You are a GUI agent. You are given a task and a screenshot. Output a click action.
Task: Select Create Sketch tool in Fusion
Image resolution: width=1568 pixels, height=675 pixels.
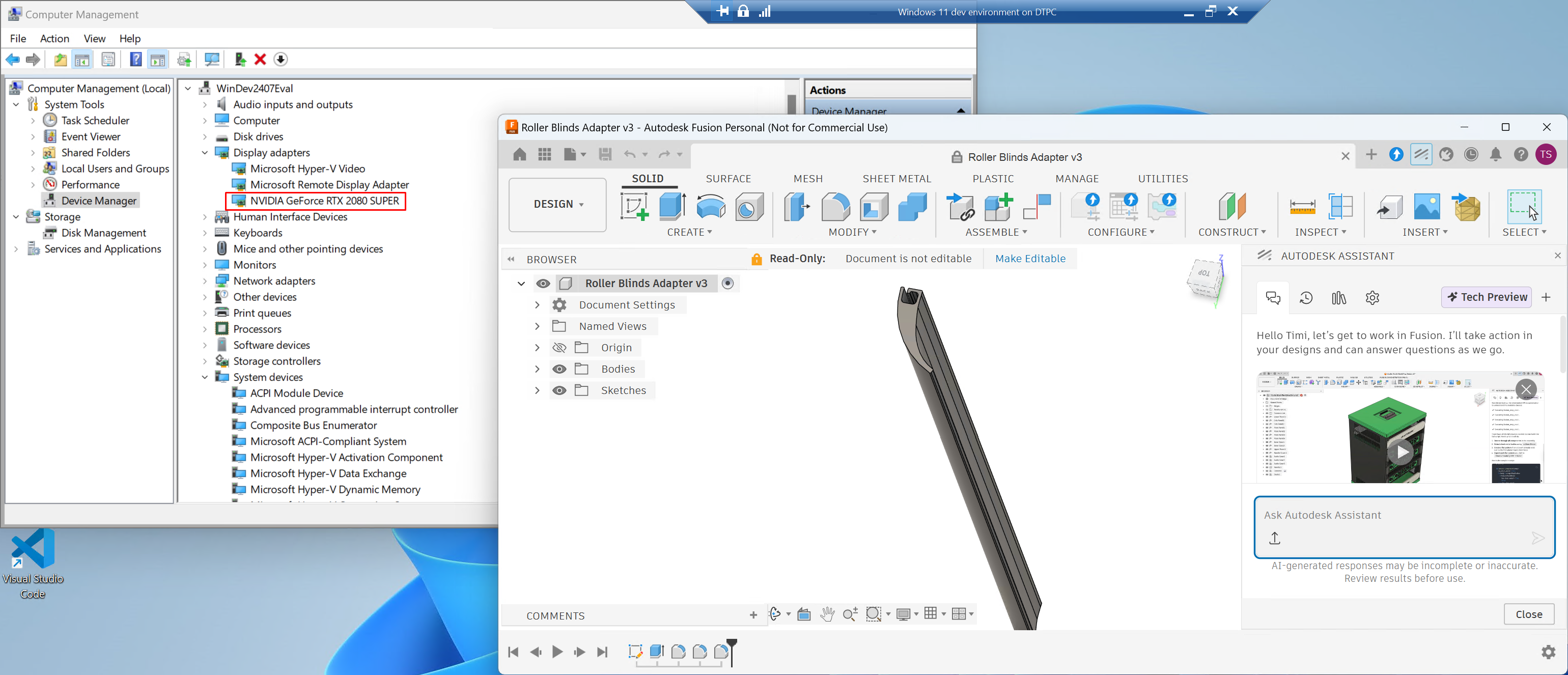pyautogui.click(x=634, y=207)
